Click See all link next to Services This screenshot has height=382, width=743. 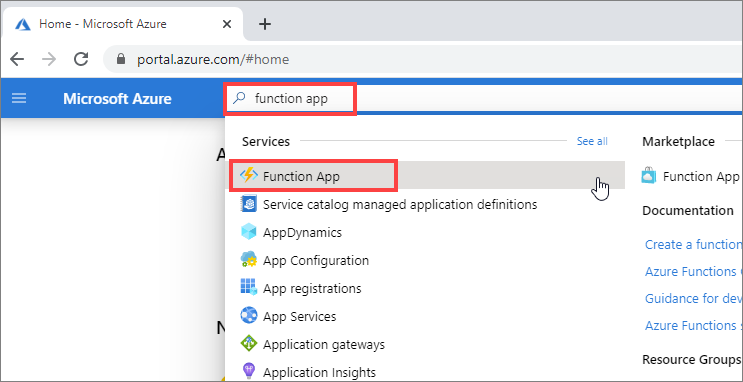592,141
